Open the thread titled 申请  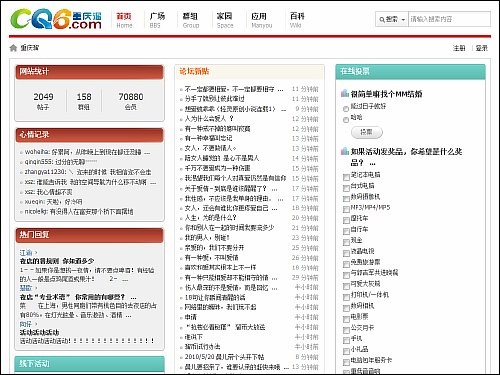(191, 317)
